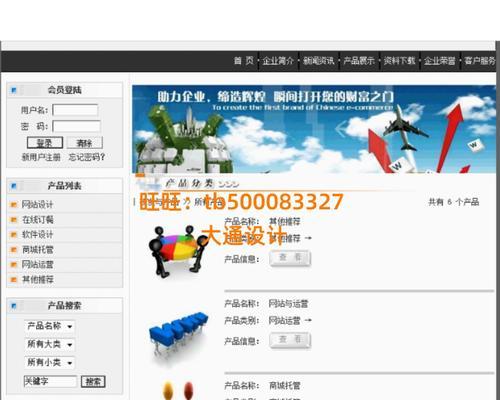The image size is (500, 400).
Task: Click the 其他推荐 category link with arrow
Action: pos(290,238)
